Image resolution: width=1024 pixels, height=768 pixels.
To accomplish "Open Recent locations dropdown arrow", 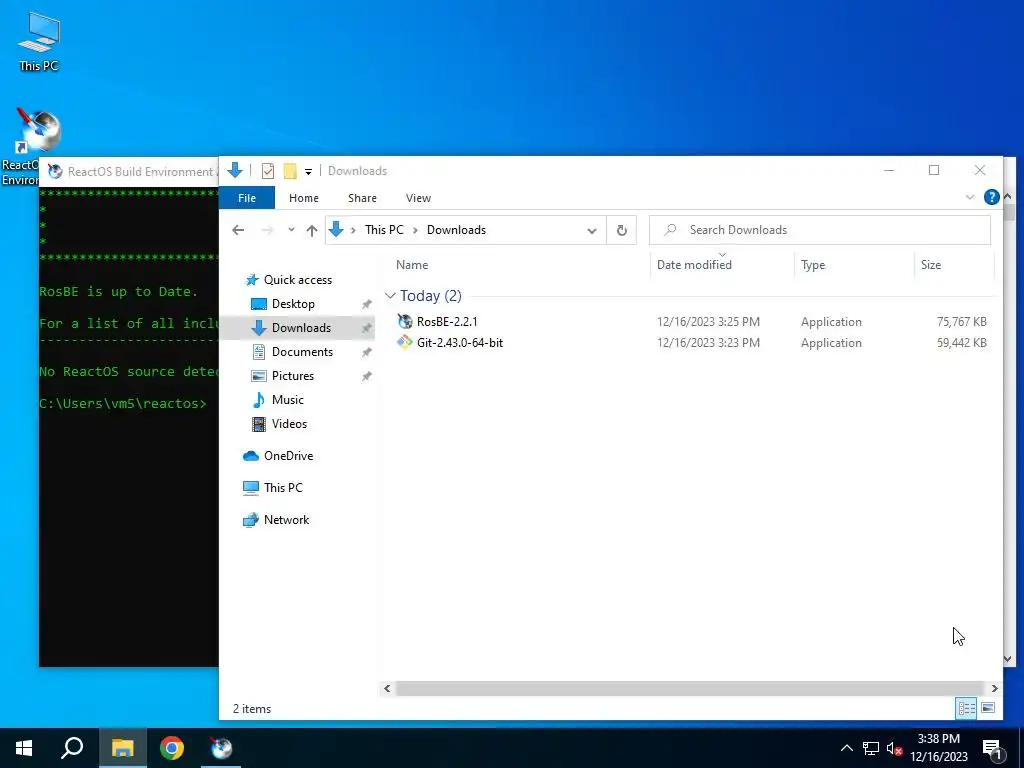I will click(291, 230).
